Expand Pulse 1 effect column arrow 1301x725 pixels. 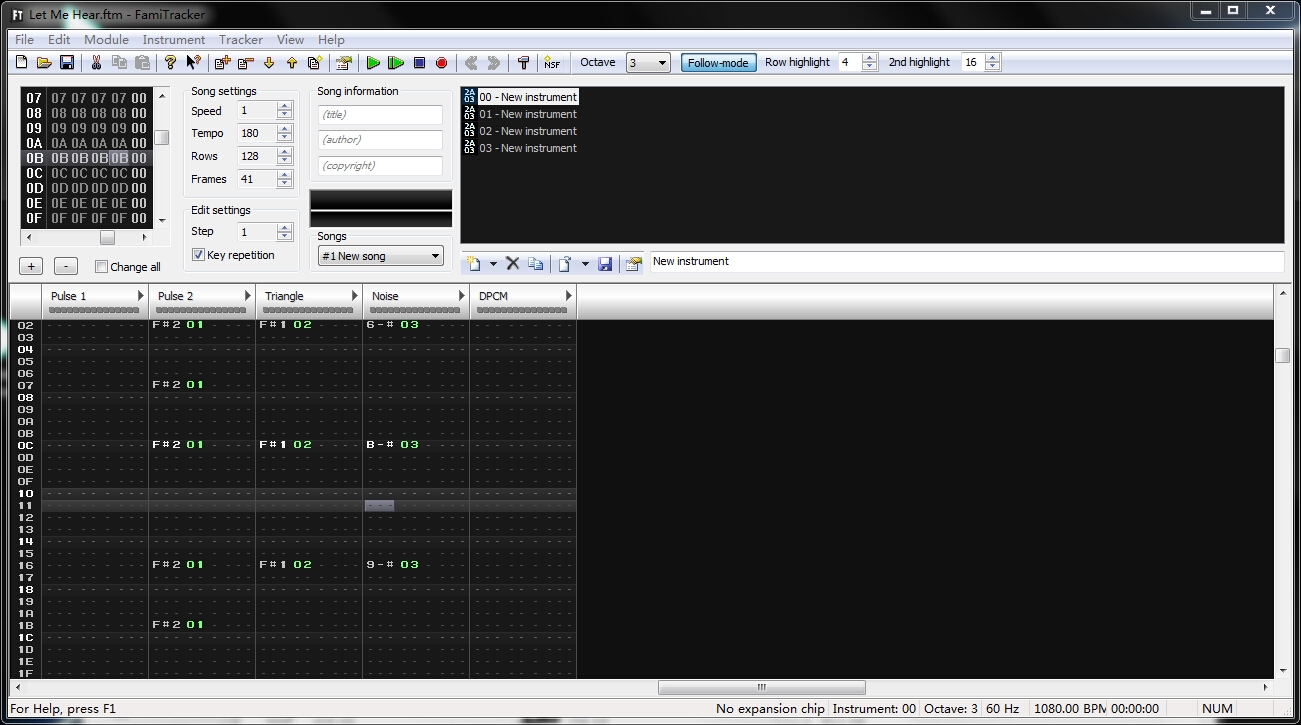[x=140, y=296]
